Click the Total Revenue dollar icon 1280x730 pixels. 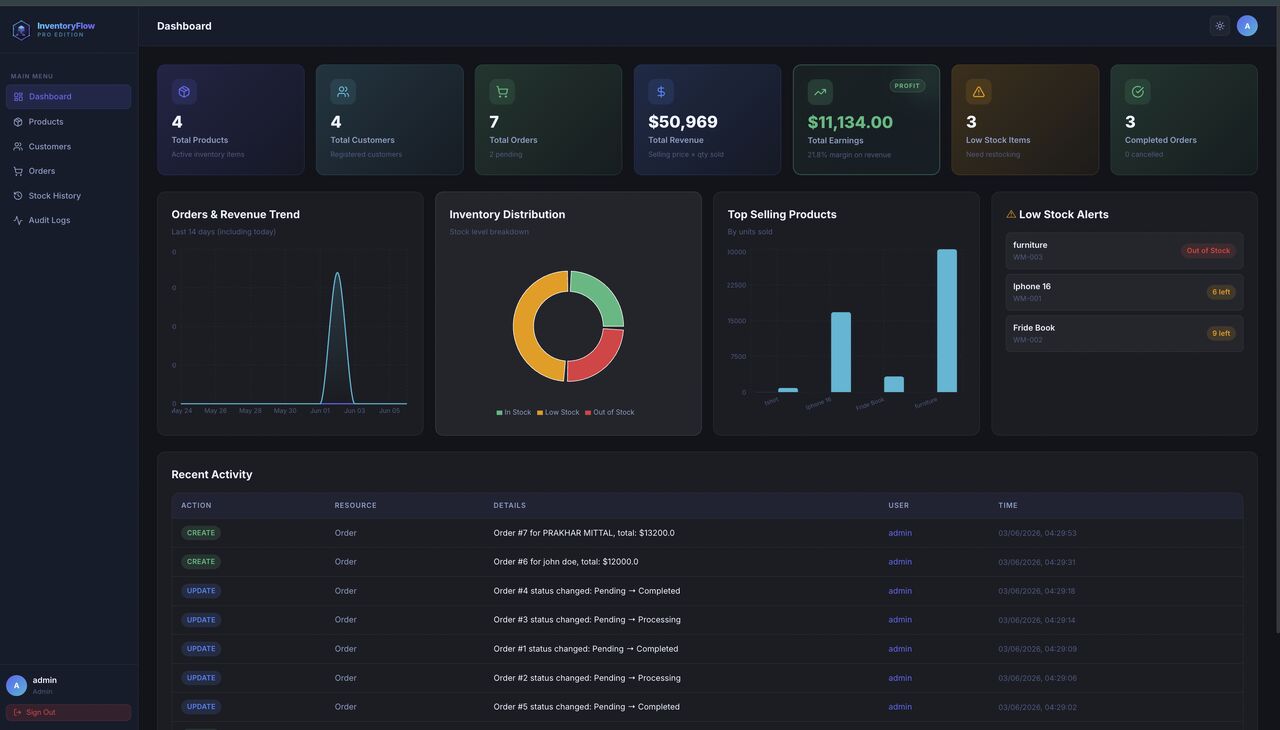tap(661, 92)
